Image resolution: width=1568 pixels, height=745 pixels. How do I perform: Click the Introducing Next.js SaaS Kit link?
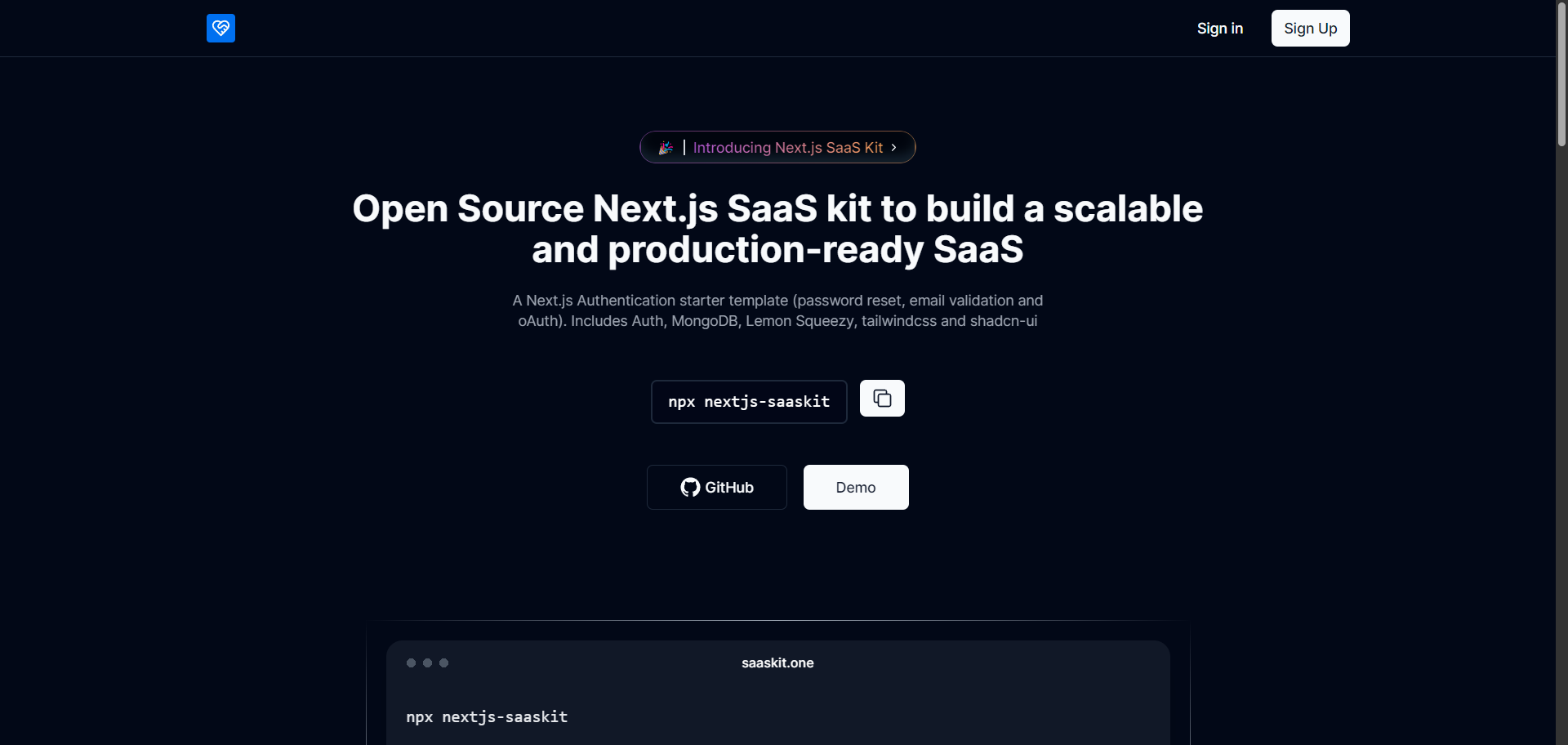(x=787, y=148)
